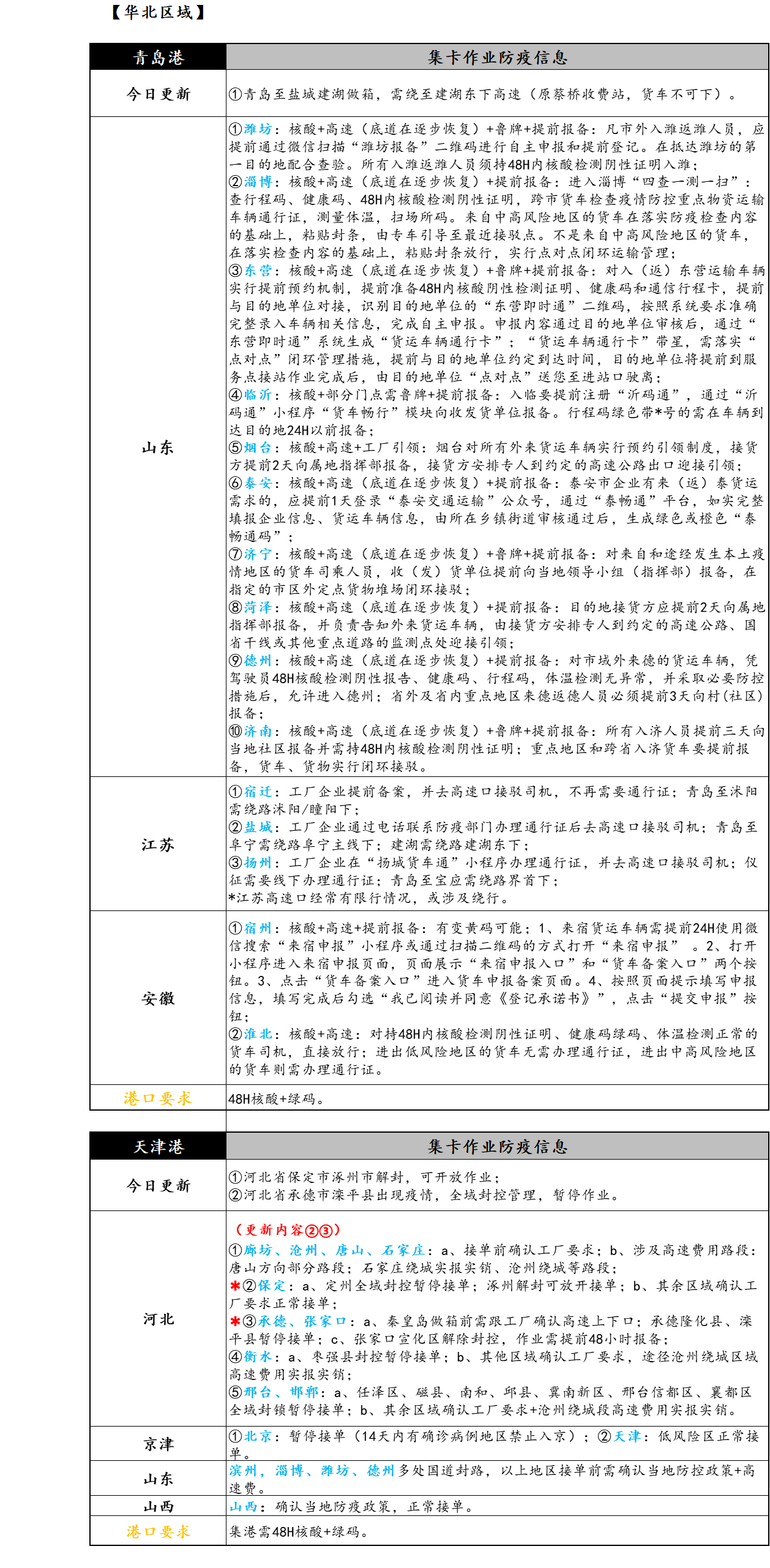
Task: Click the 河北省承德市滦平县出现疫情 update line
Action: (x=425, y=1195)
